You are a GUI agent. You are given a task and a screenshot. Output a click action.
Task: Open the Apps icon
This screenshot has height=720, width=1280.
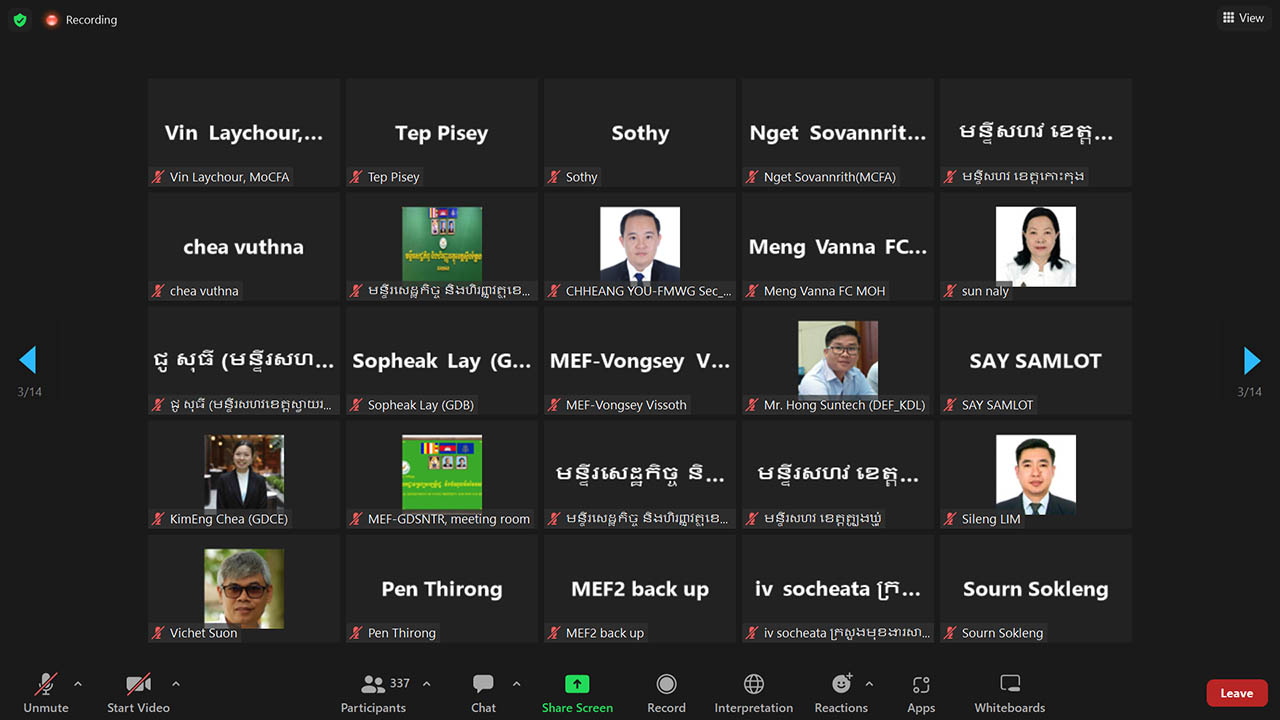tap(921, 684)
